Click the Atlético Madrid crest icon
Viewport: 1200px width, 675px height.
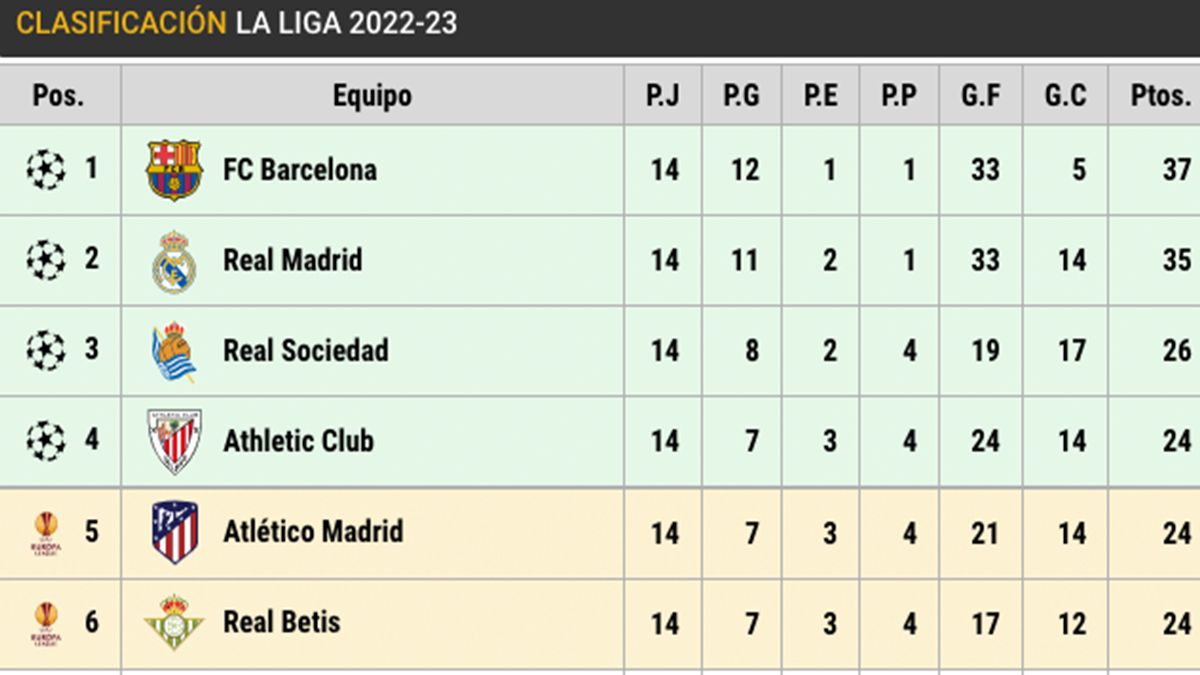click(174, 532)
